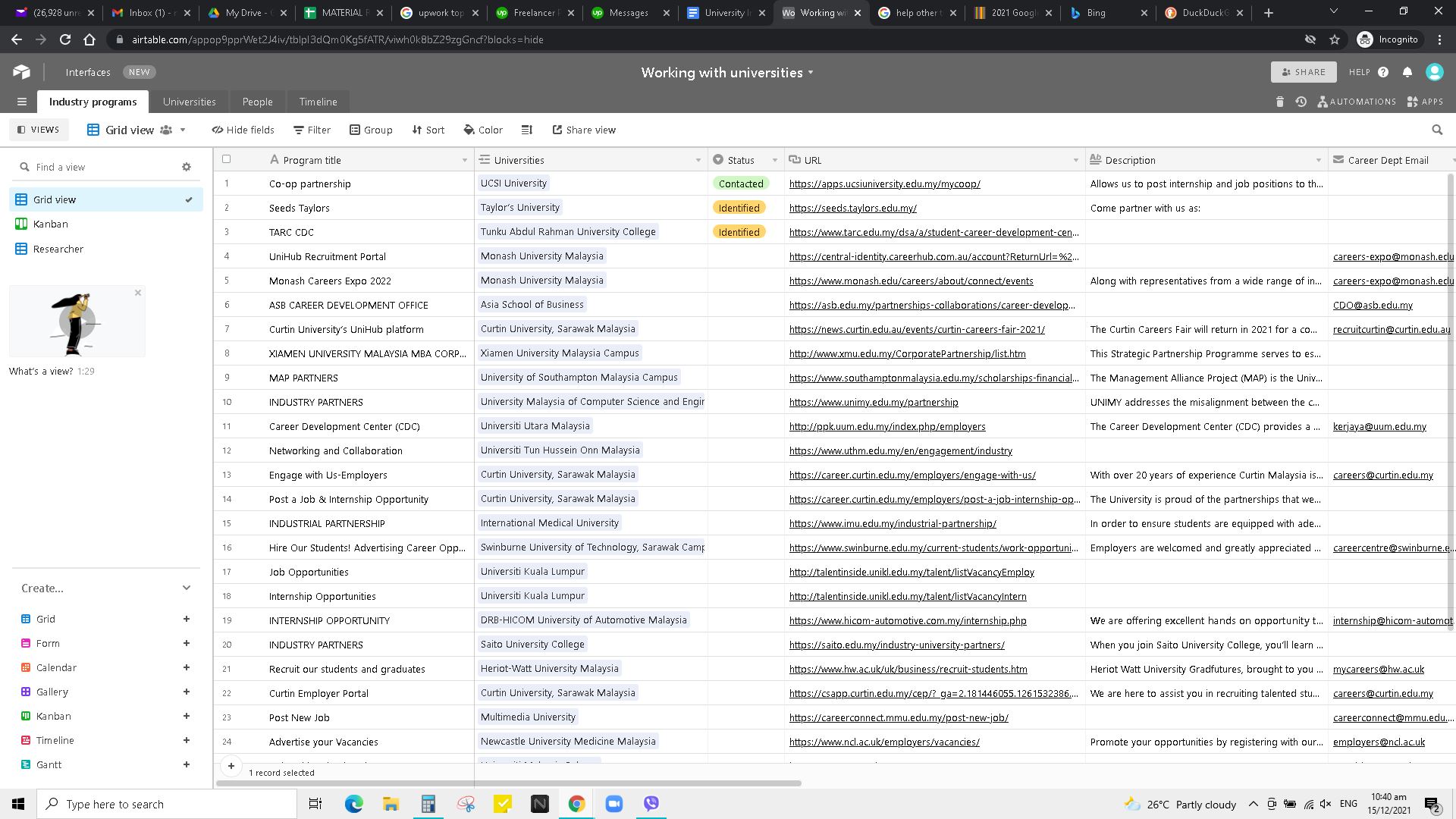Screen dimensions: 1456x819
Task: Click the Airtable home logo icon
Action: pos(21,72)
